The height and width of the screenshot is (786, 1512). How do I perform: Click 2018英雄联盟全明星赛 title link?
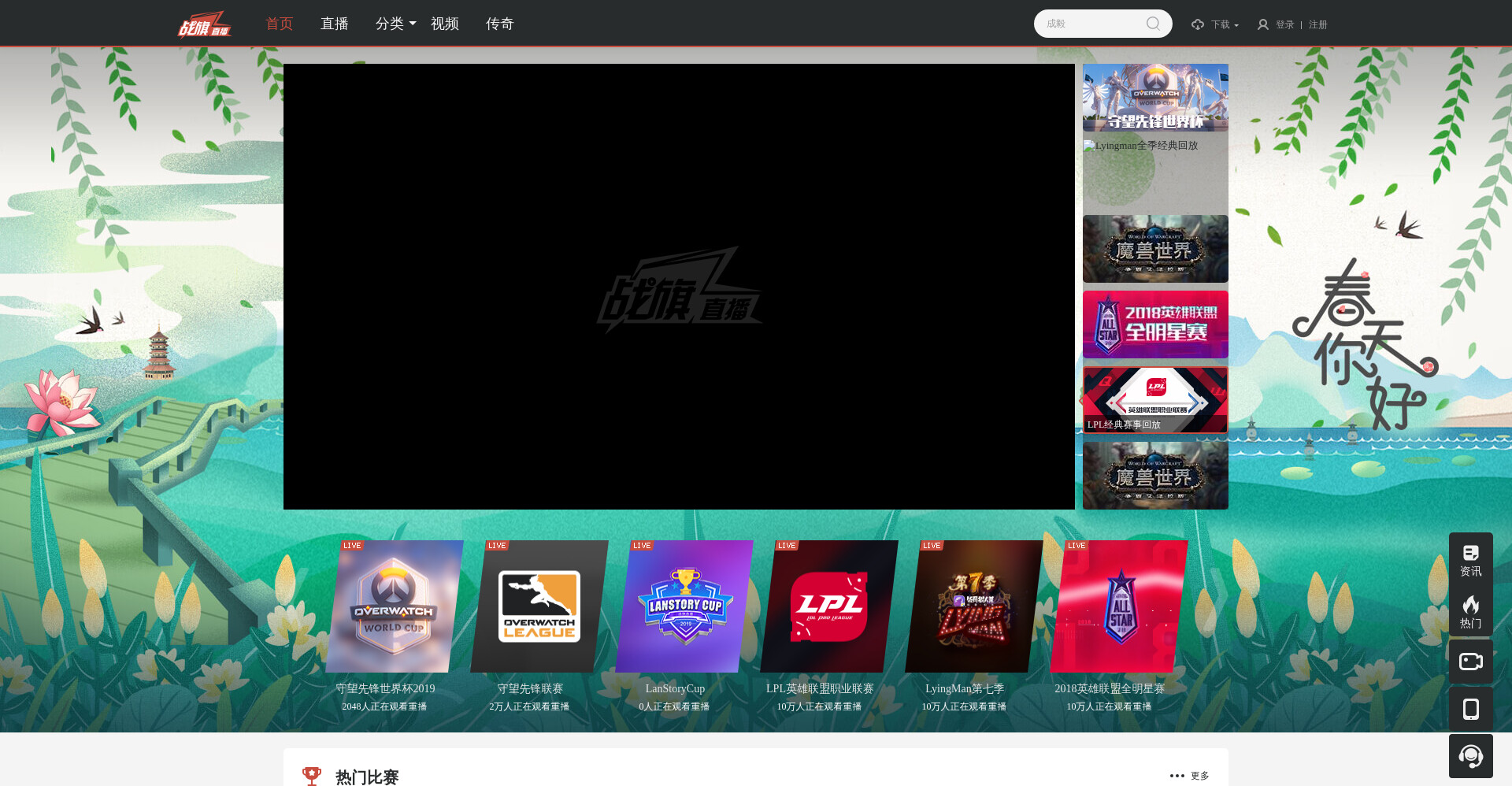pos(1110,688)
